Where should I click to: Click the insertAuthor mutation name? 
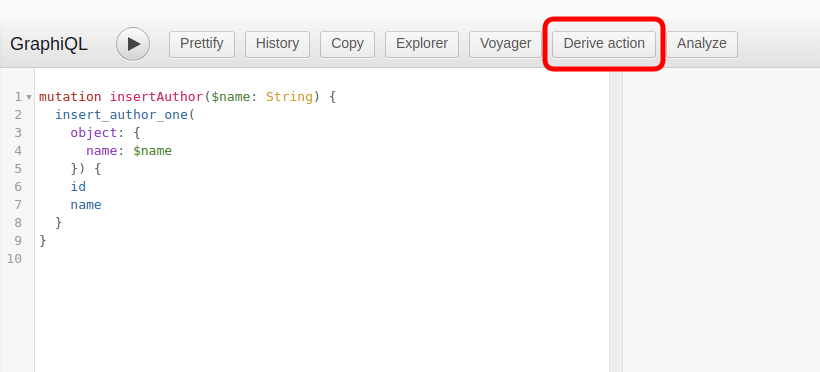pyautogui.click(x=156, y=97)
